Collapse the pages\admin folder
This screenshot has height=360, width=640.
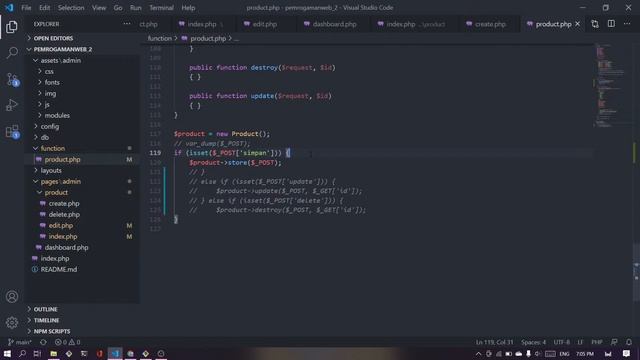tap(60, 182)
